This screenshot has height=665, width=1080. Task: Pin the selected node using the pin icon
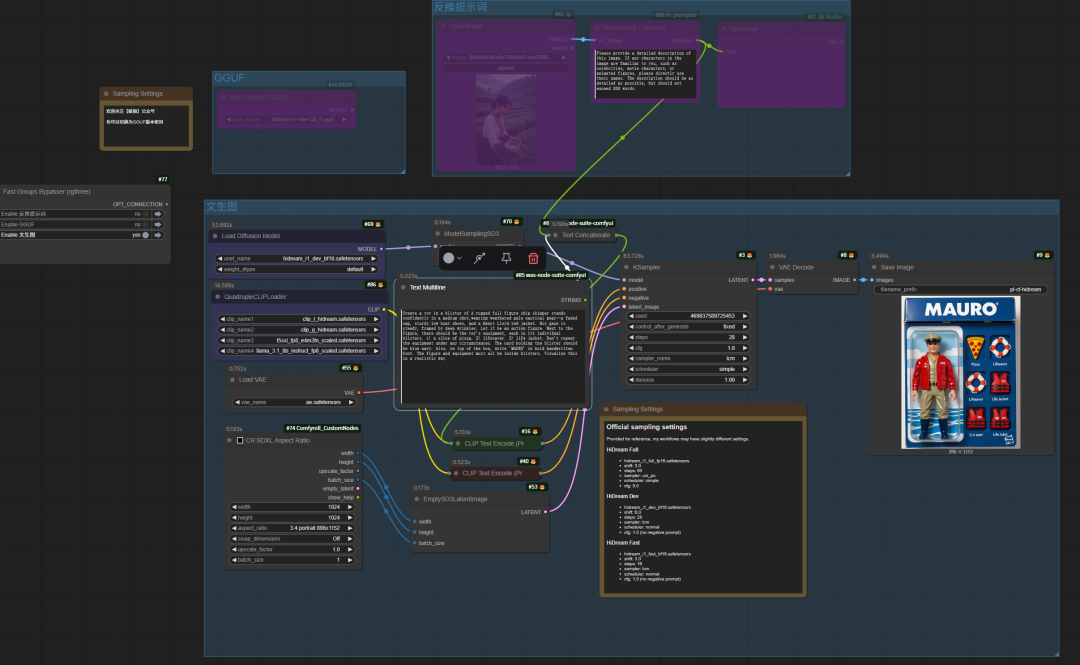(x=506, y=258)
